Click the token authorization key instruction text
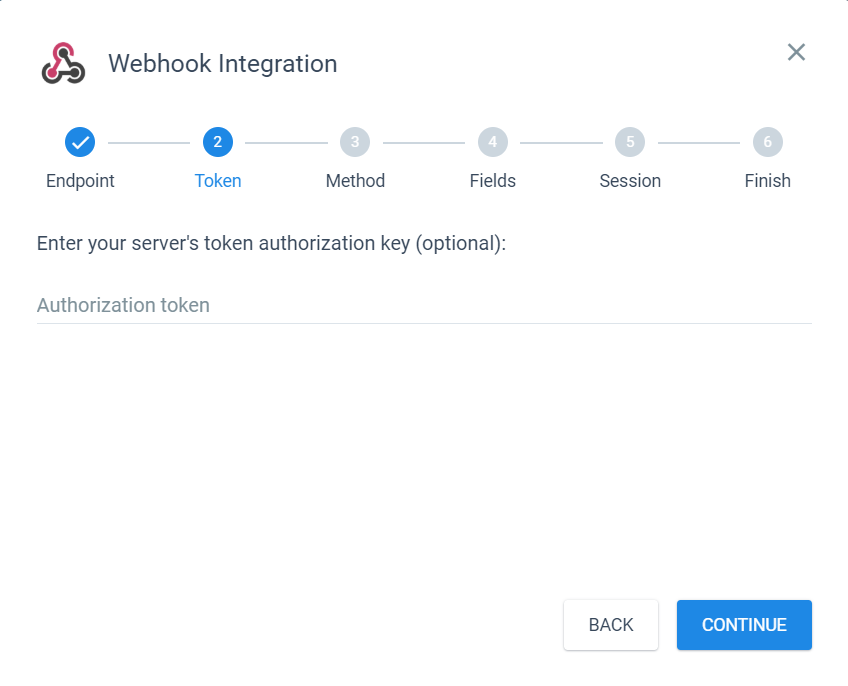 (x=271, y=243)
